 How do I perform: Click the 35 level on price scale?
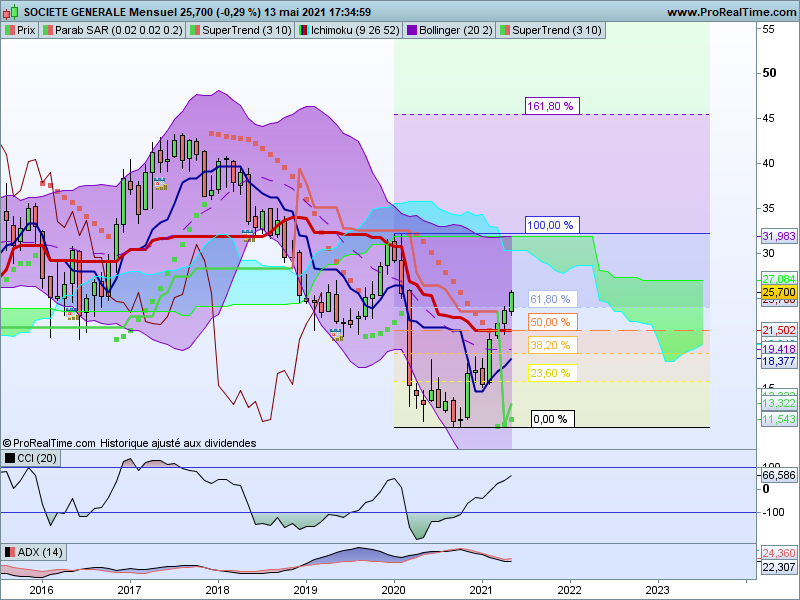768,208
